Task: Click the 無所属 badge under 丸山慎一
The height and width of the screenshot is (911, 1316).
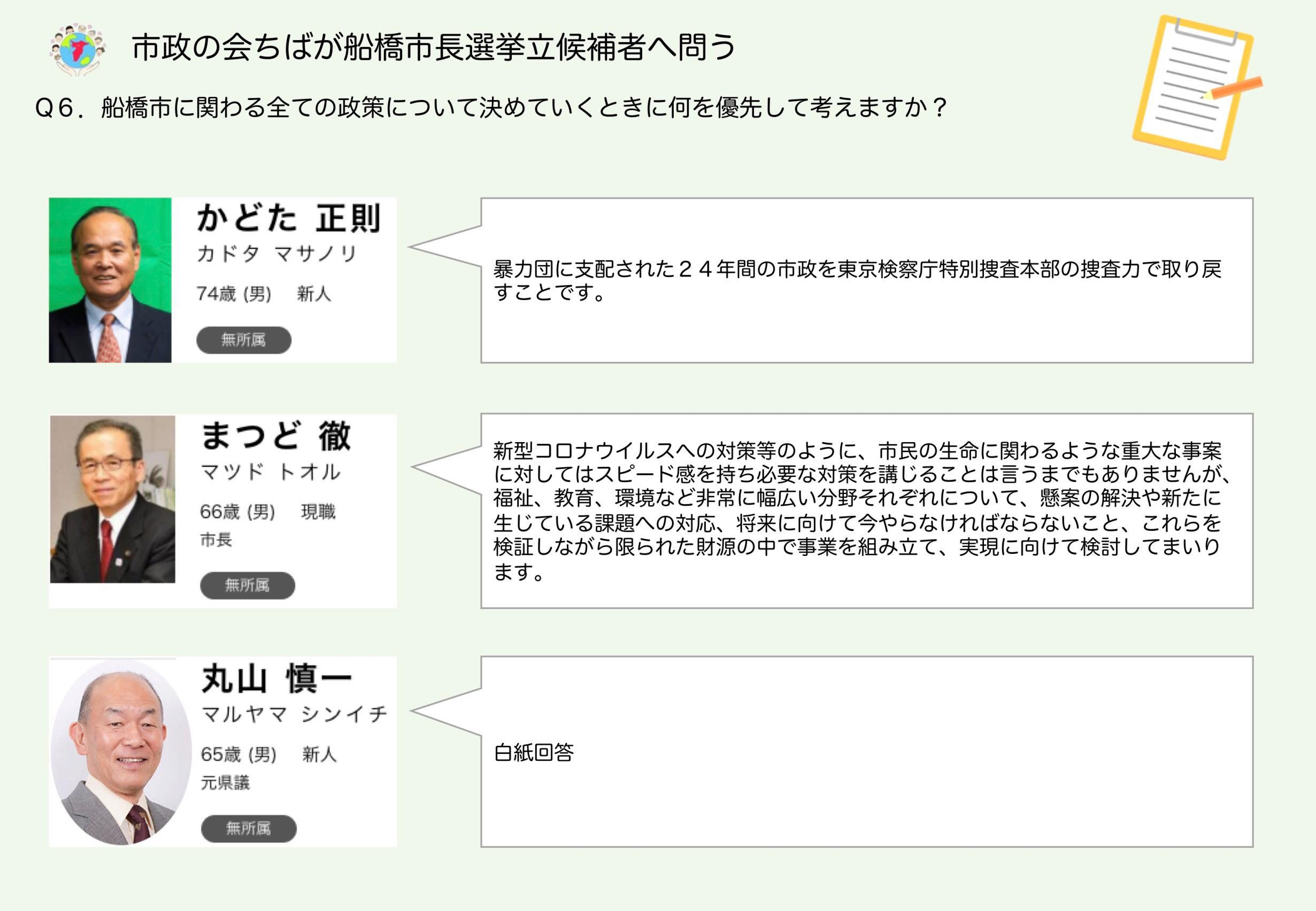Action: coord(248,828)
